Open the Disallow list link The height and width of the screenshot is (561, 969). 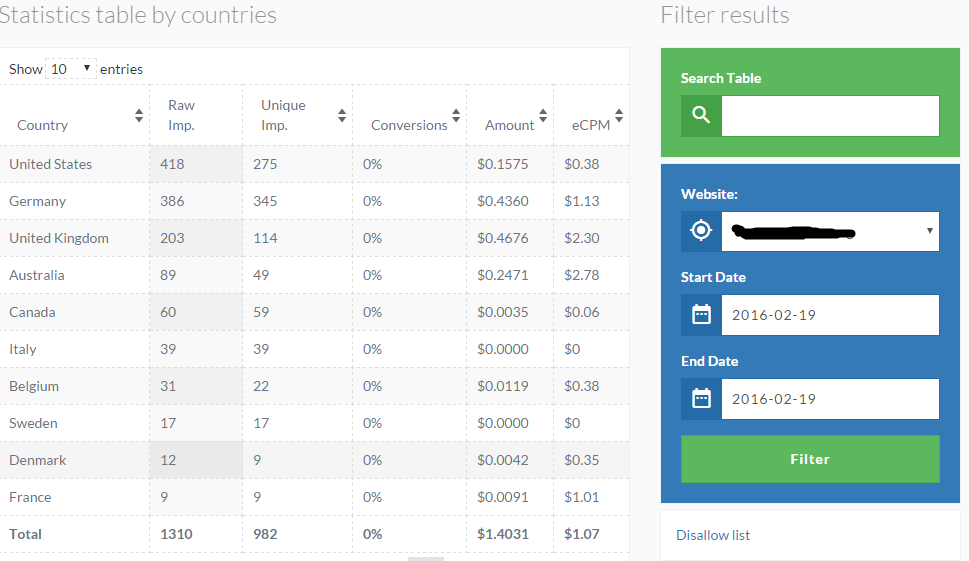(x=713, y=535)
